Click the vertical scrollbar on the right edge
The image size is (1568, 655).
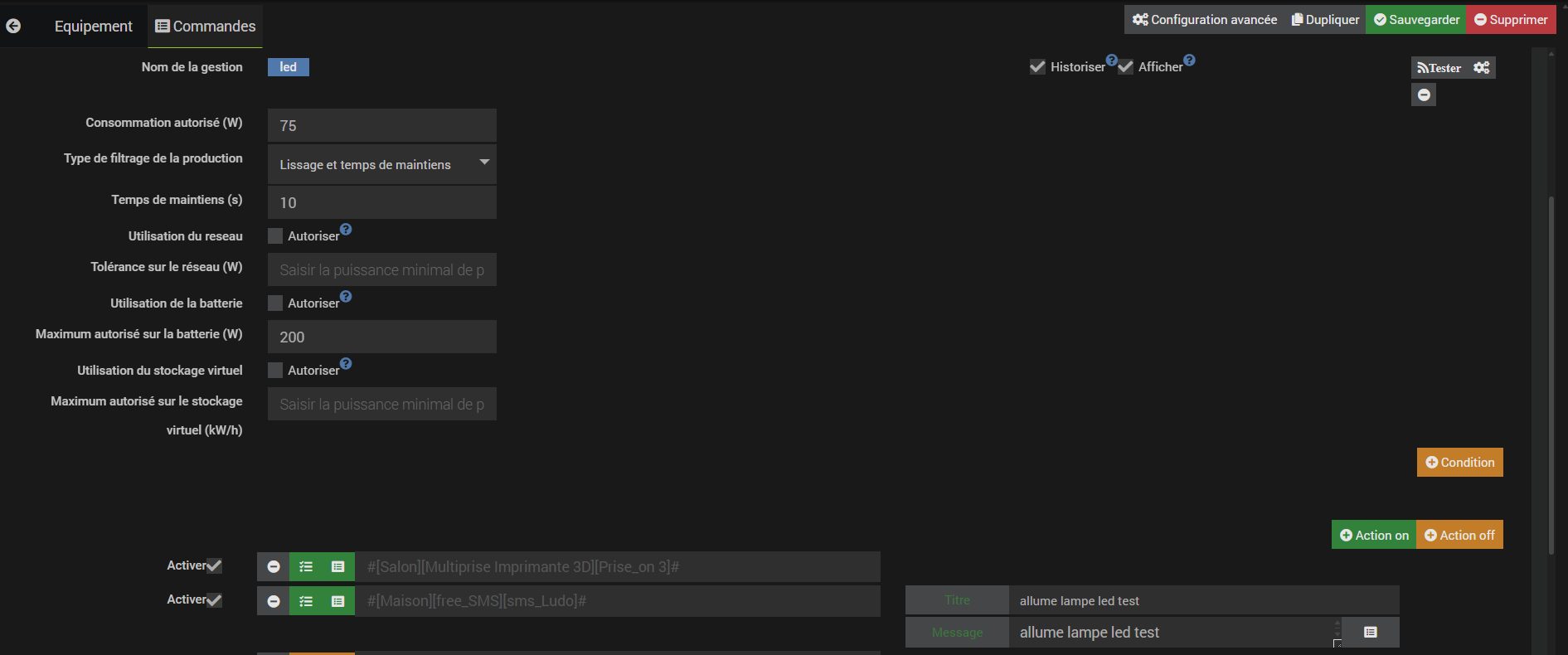[x=1551, y=375]
